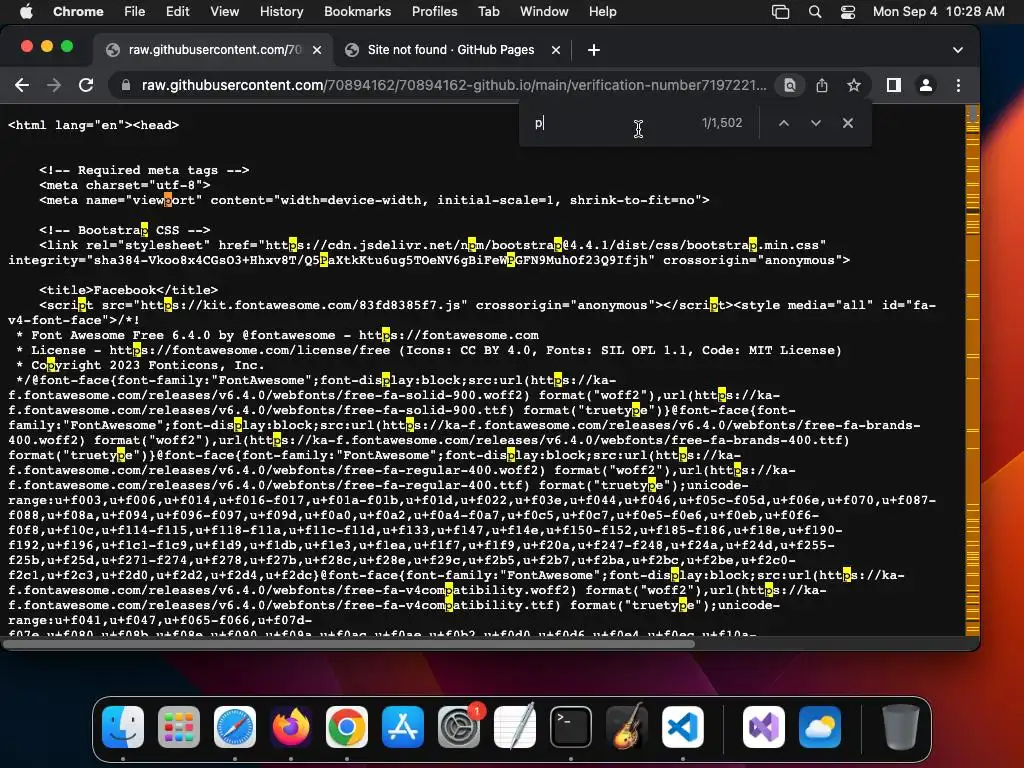Open Terminal from the Dock

[571, 727]
